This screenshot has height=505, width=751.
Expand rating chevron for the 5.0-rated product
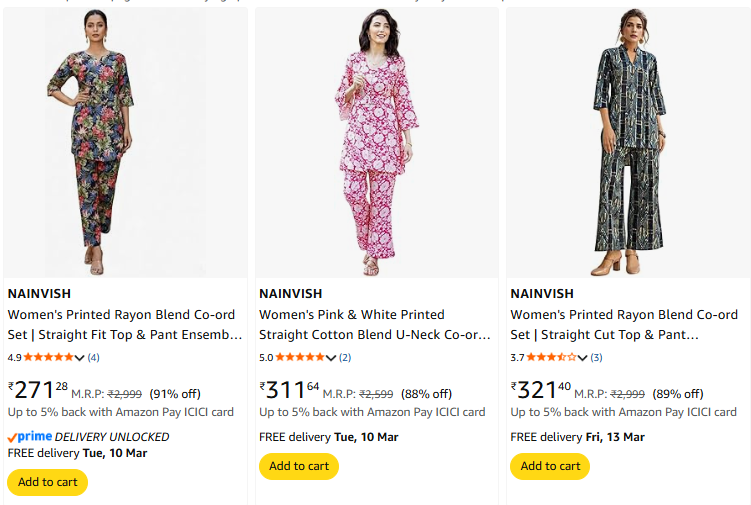331,358
